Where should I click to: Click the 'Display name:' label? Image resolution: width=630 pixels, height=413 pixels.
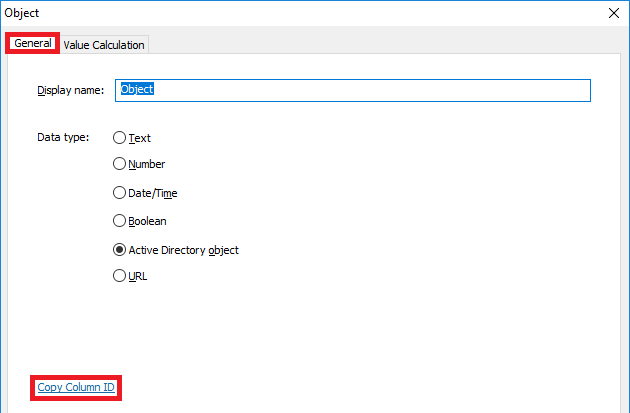click(71, 90)
